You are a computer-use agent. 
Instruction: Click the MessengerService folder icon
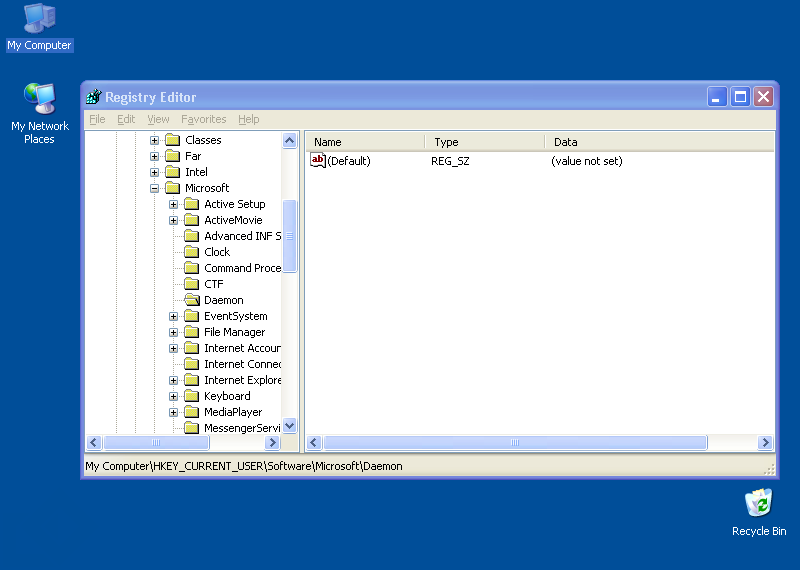tap(192, 428)
